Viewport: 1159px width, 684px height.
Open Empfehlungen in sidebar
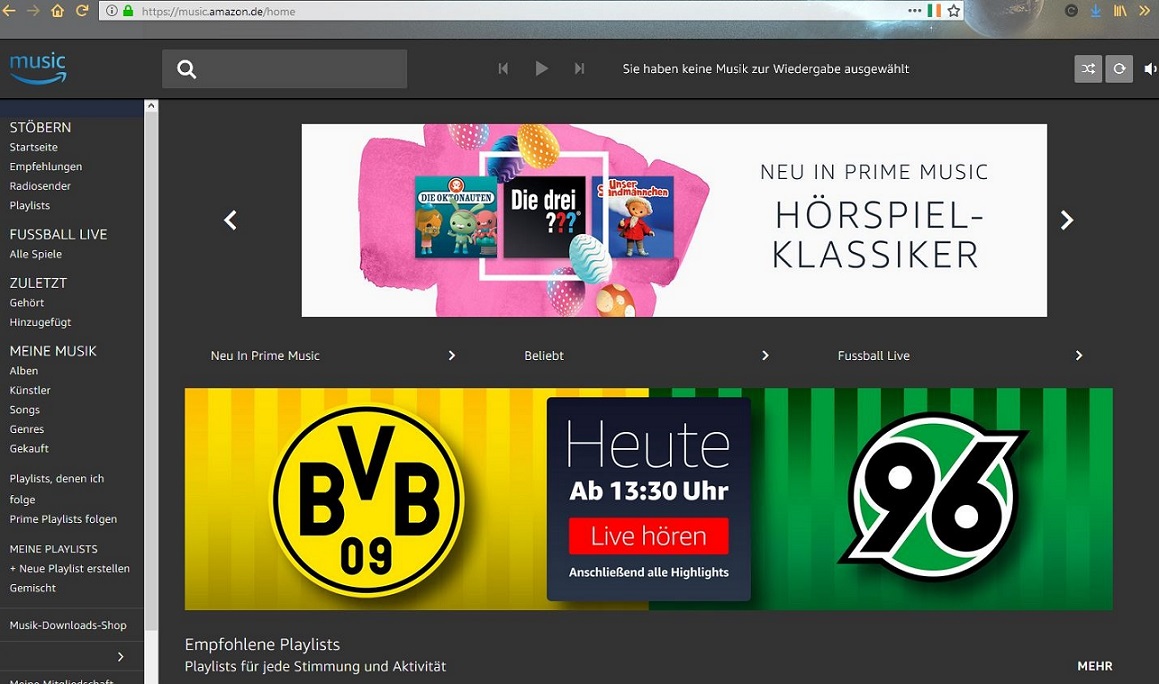46,166
